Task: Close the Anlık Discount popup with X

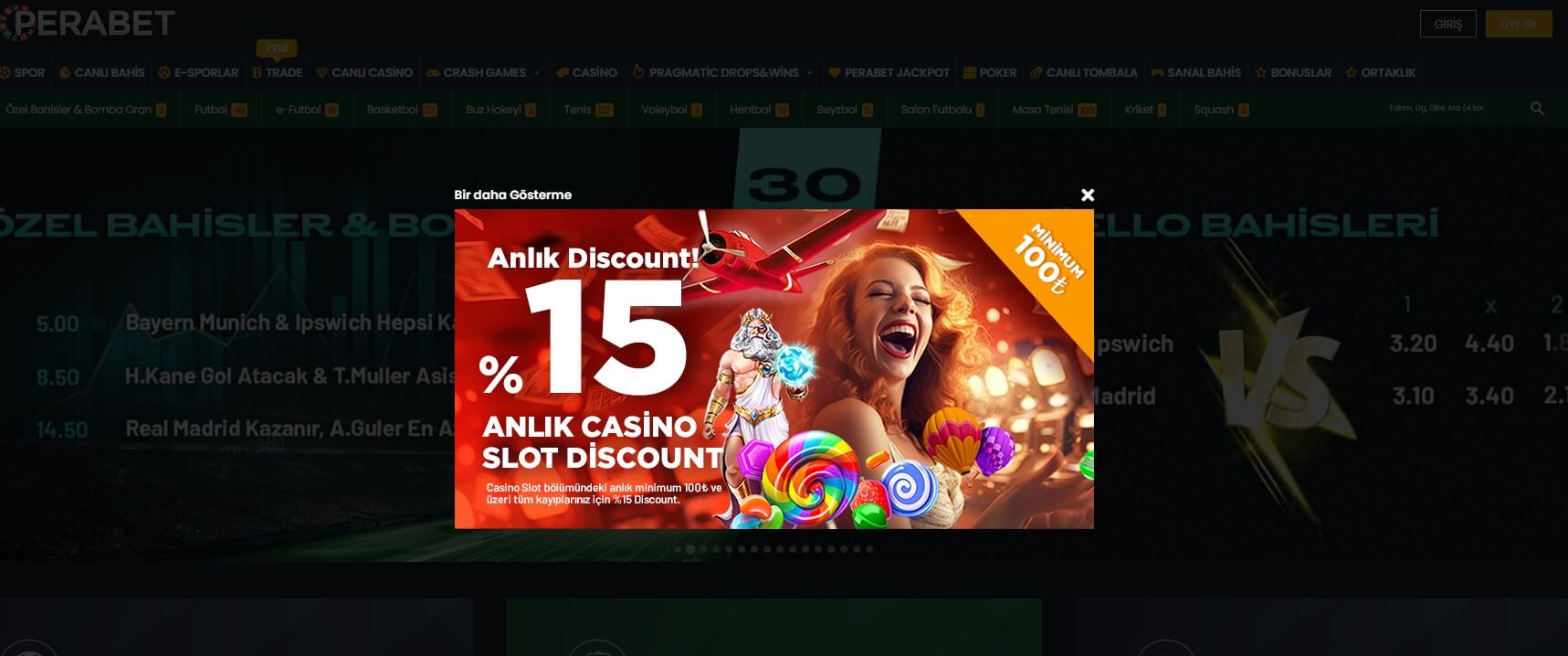Action: tap(1088, 195)
